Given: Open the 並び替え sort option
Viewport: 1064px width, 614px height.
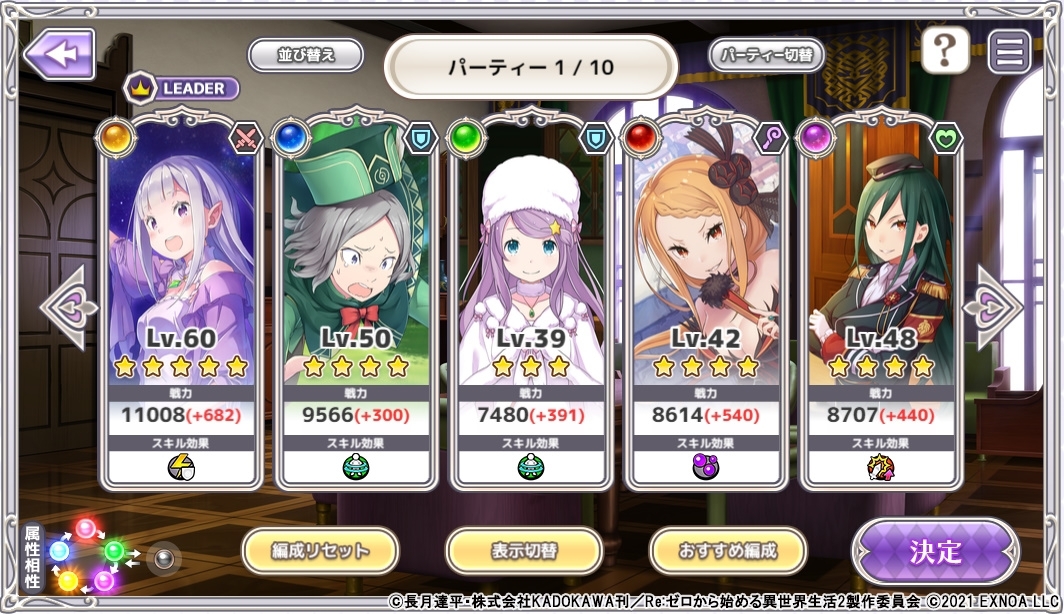Looking at the screenshot, I should point(306,55).
